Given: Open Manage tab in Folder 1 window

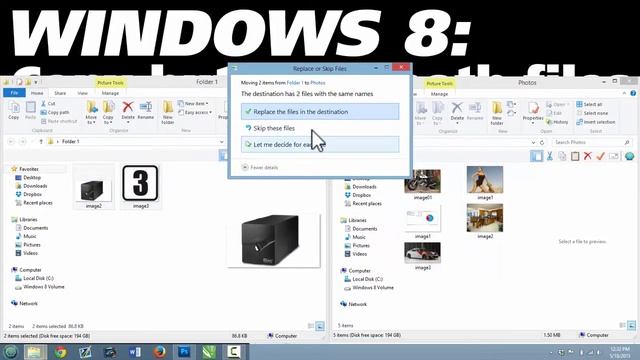Looking at the screenshot, I should 110,93.
